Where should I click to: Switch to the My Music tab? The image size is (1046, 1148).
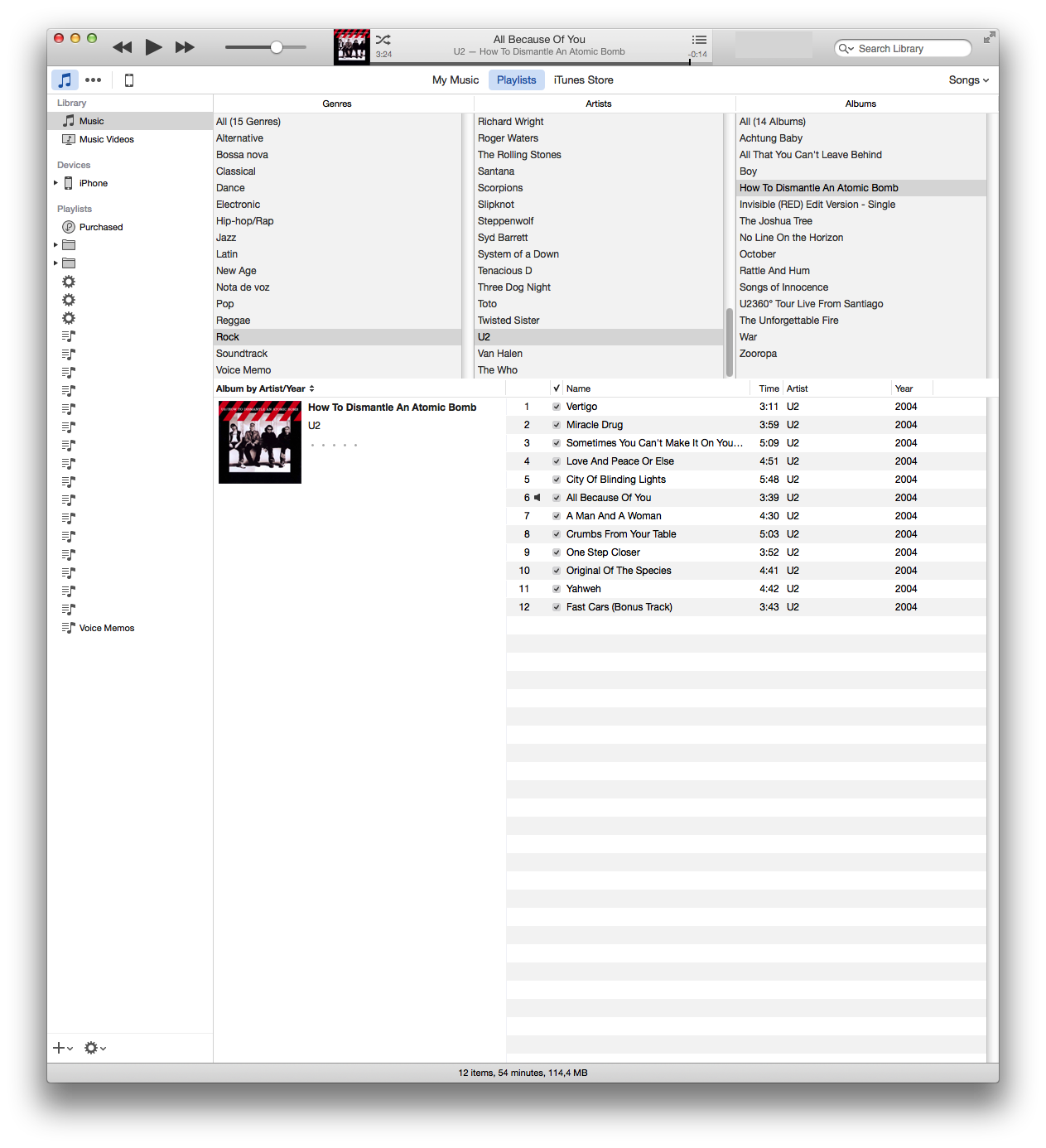(x=456, y=80)
